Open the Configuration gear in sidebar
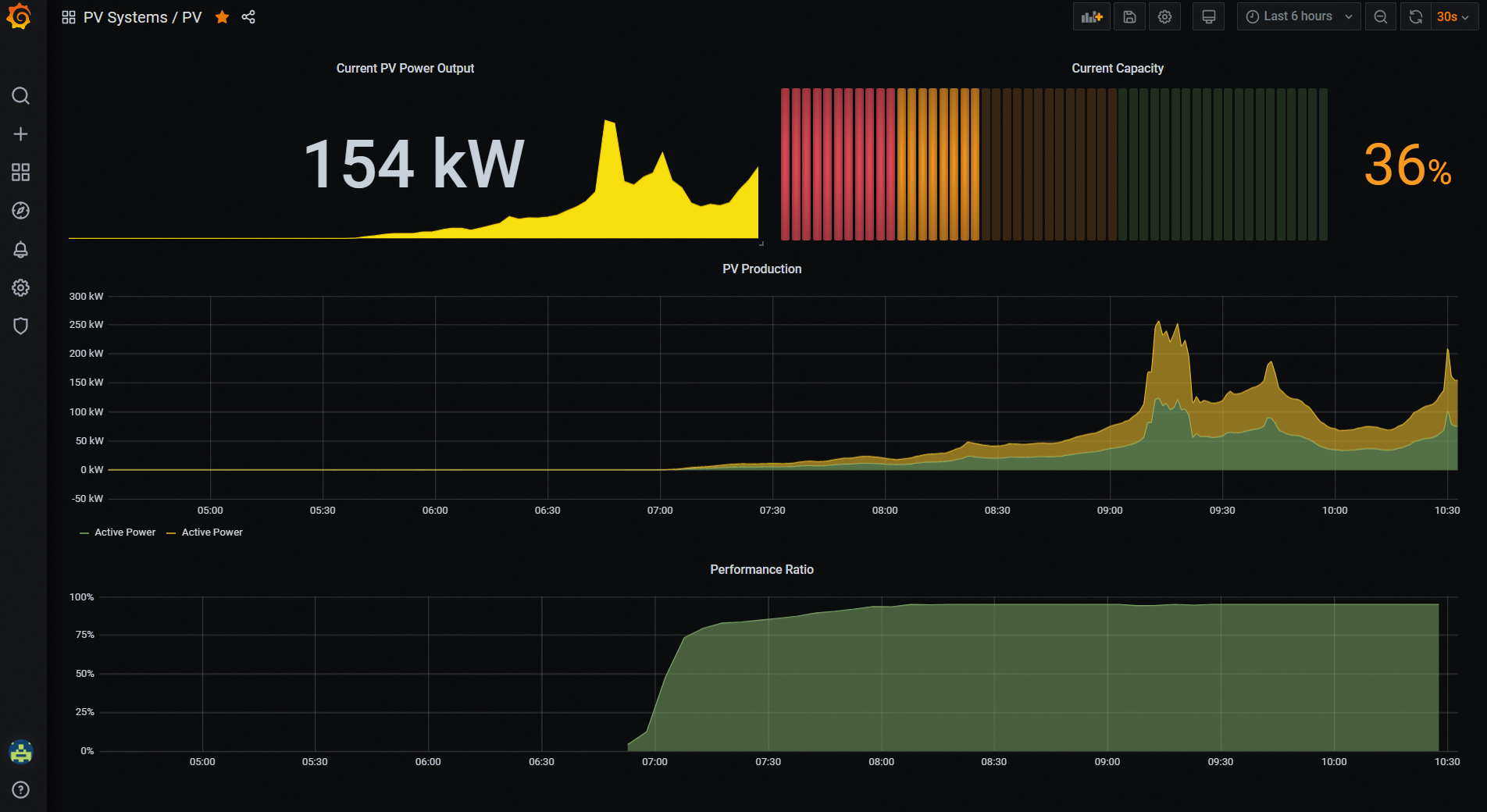 click(x=21, y=288)
